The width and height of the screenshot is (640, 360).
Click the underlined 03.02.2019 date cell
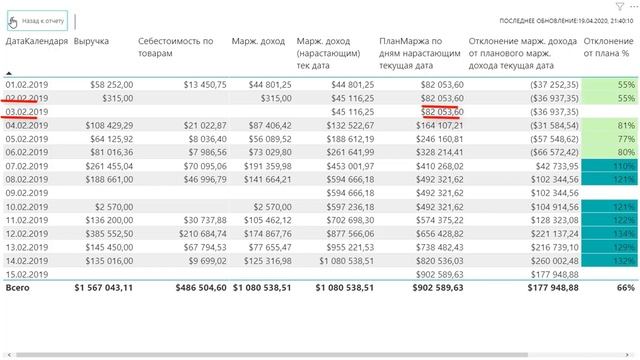(27, 112)
